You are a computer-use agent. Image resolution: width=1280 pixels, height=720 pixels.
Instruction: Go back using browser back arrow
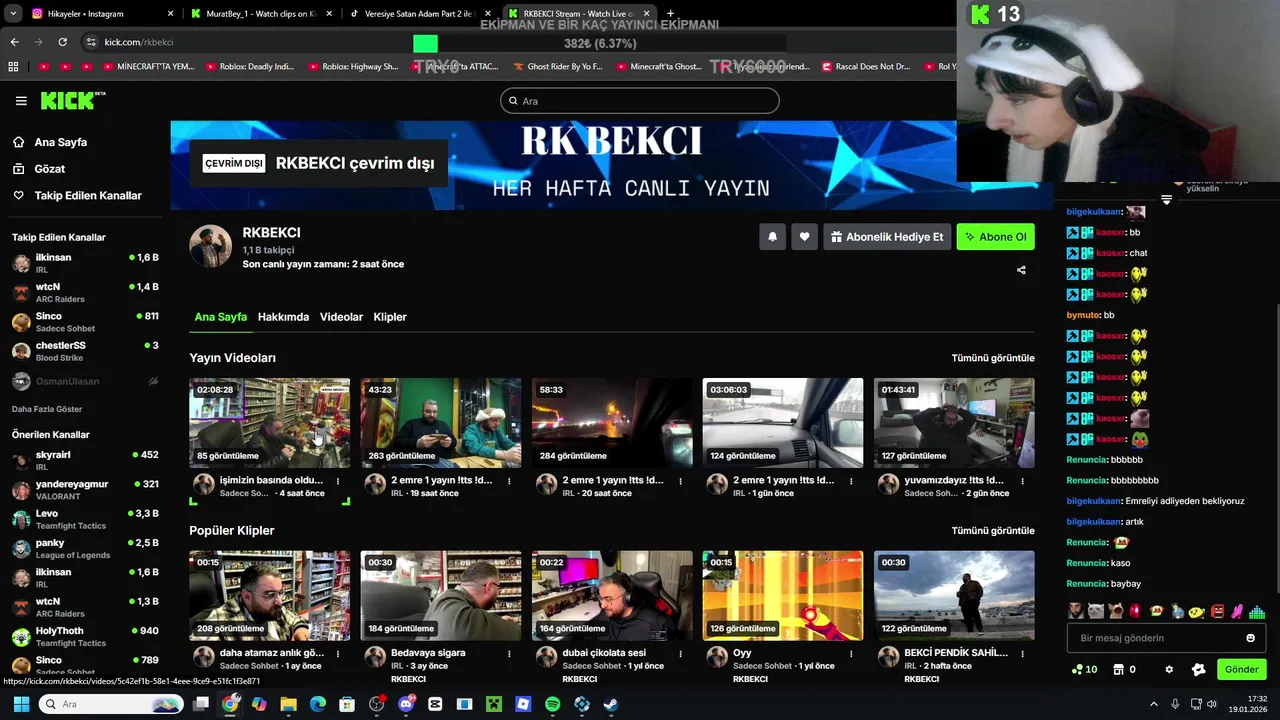point(14,42)
